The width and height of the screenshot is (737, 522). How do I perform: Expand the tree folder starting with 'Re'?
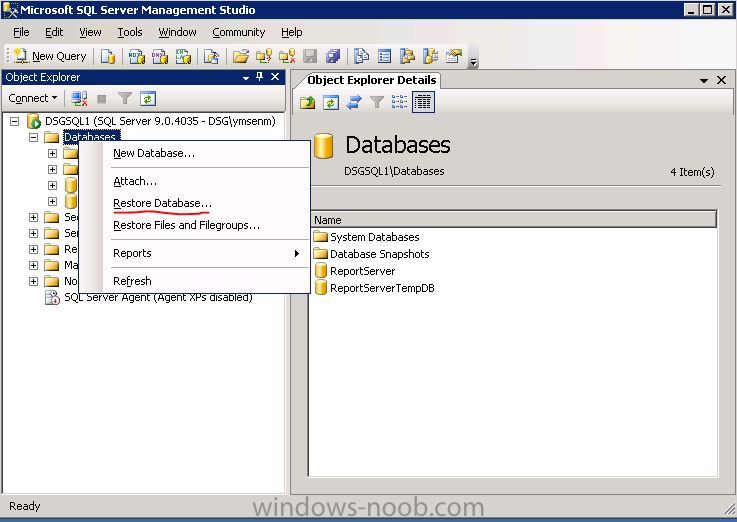coord(33,249)
